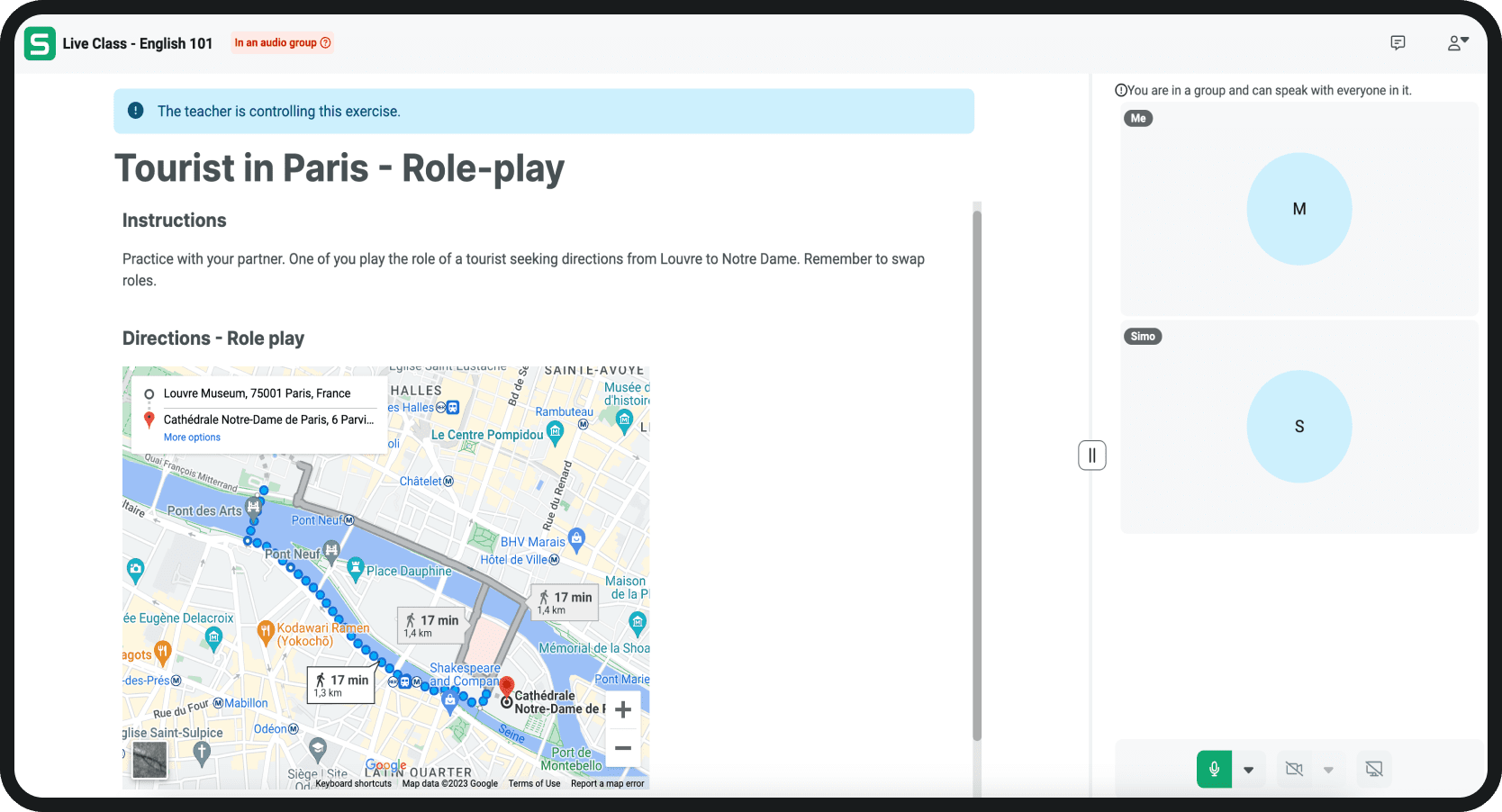
Task: Zoom out on the map
Action: click(x=622, y=748)
